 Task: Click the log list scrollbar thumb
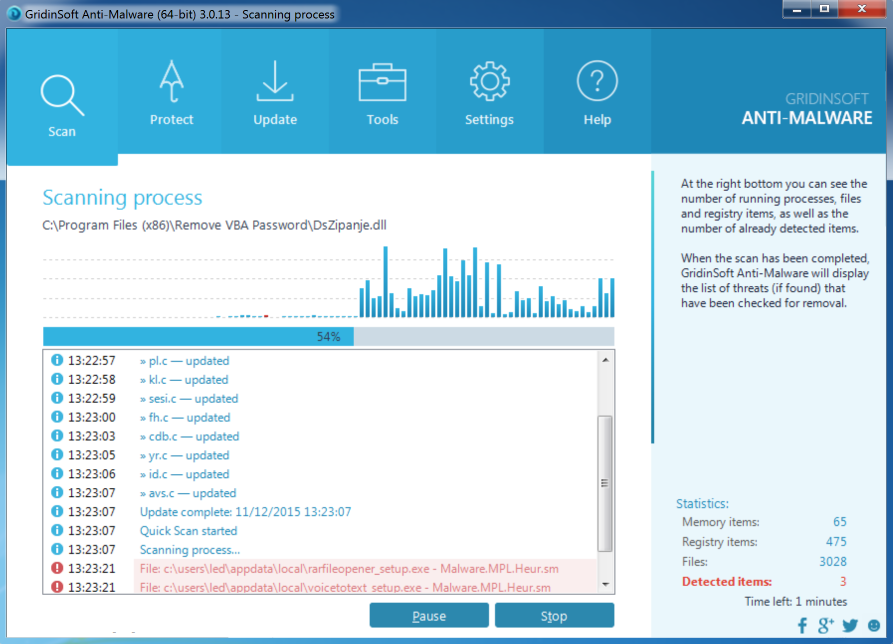605,483
